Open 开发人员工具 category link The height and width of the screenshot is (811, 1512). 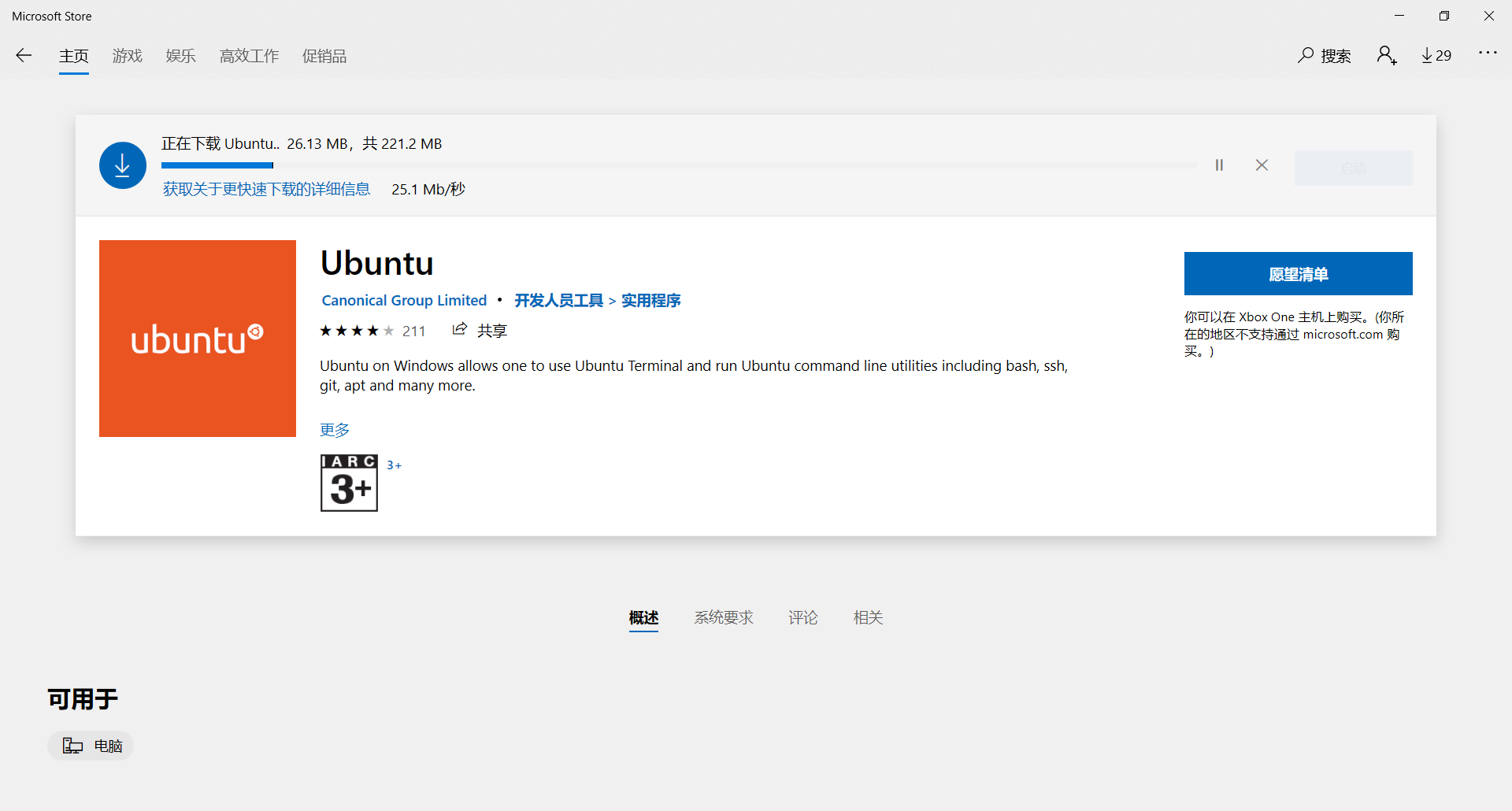[x=559, y=300]
